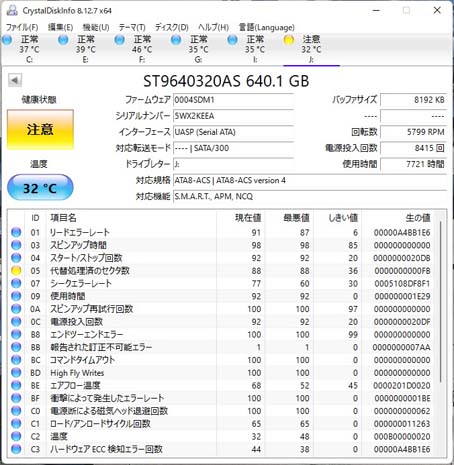Click the drive letter field J:
Viewport: 454px width, 465px height.
pyautogui.click(x=233, y=164)
